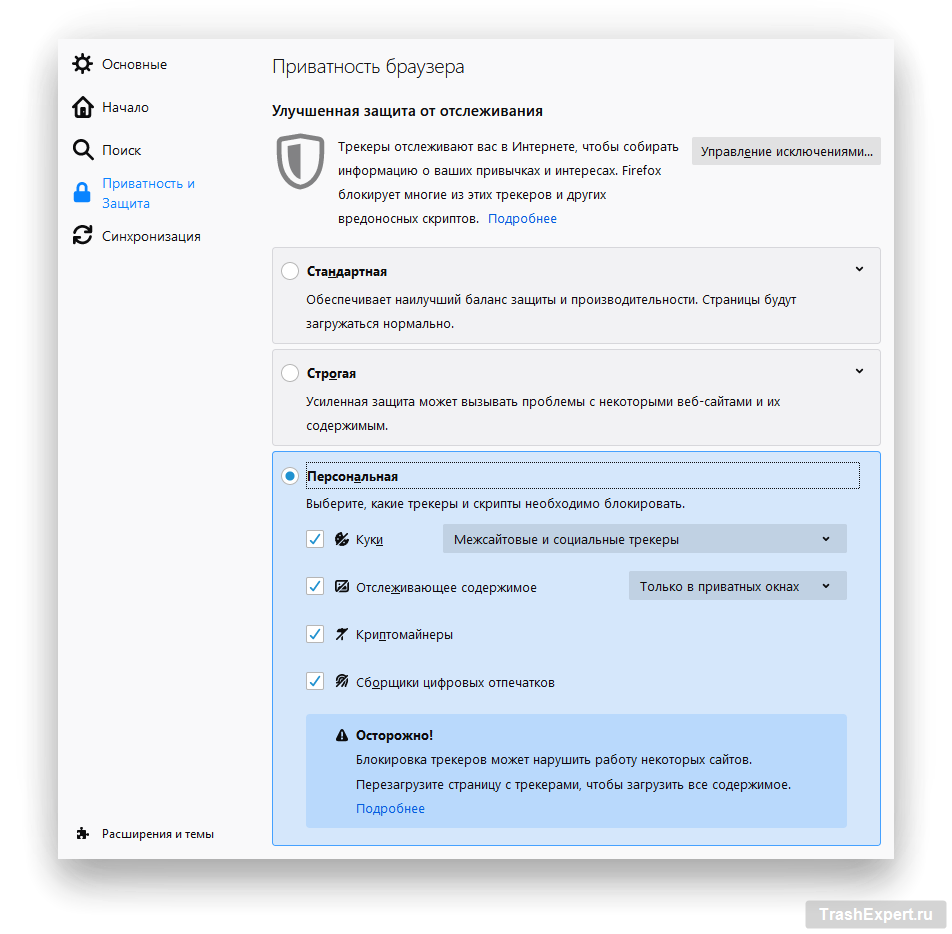Click the Управление исключениями button

pos(786,151)
